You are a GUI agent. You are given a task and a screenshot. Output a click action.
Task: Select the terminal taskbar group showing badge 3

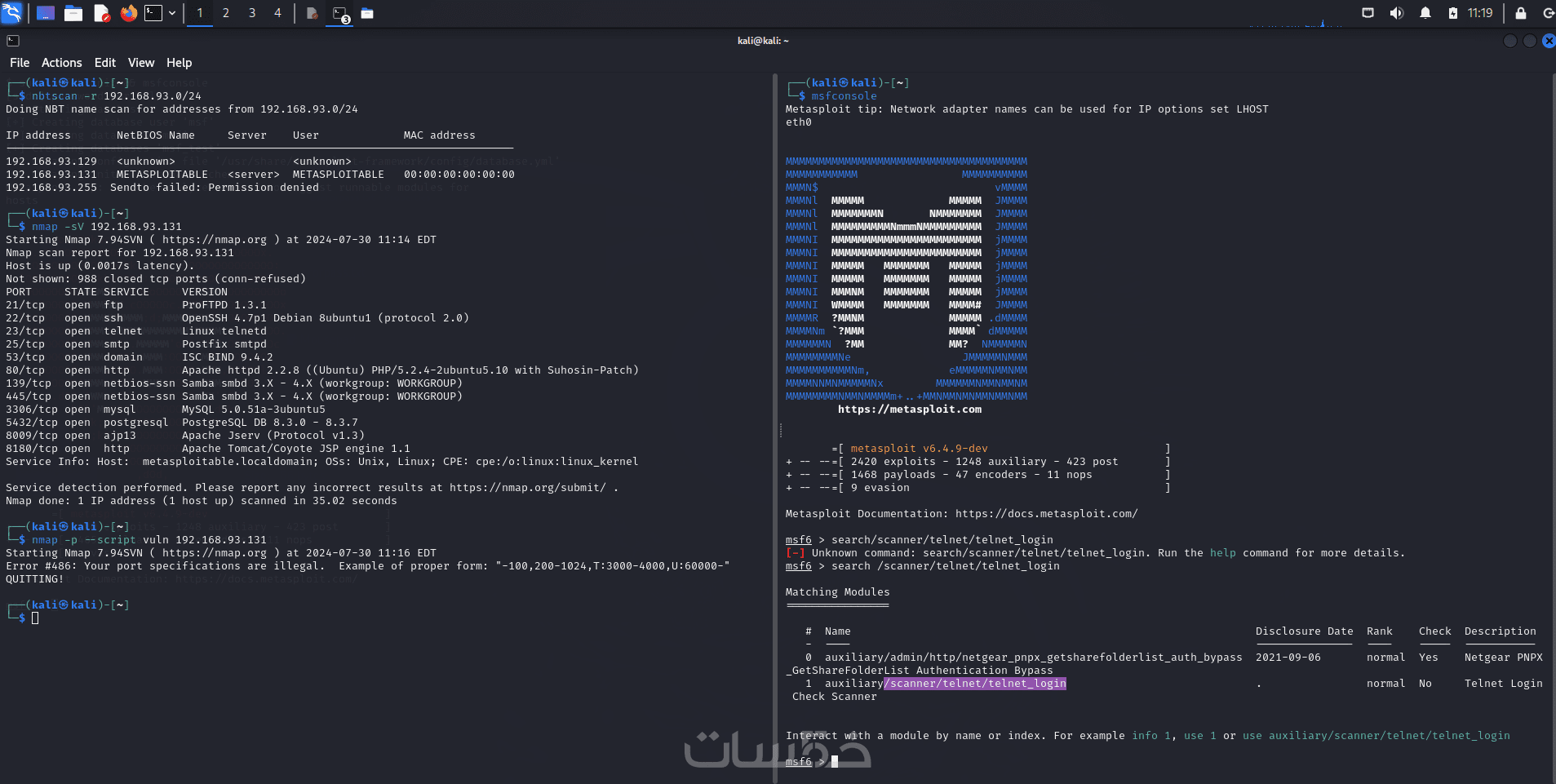pyautogui.click(x=340, y=14)
